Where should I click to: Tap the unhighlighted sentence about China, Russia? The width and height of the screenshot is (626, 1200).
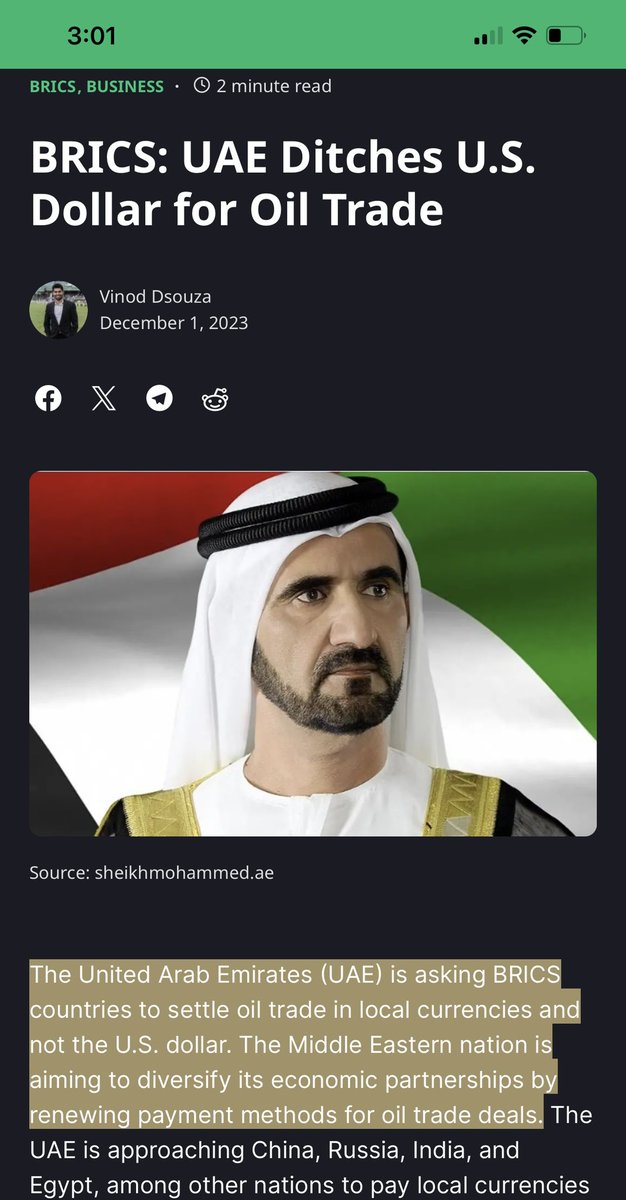310,1148
